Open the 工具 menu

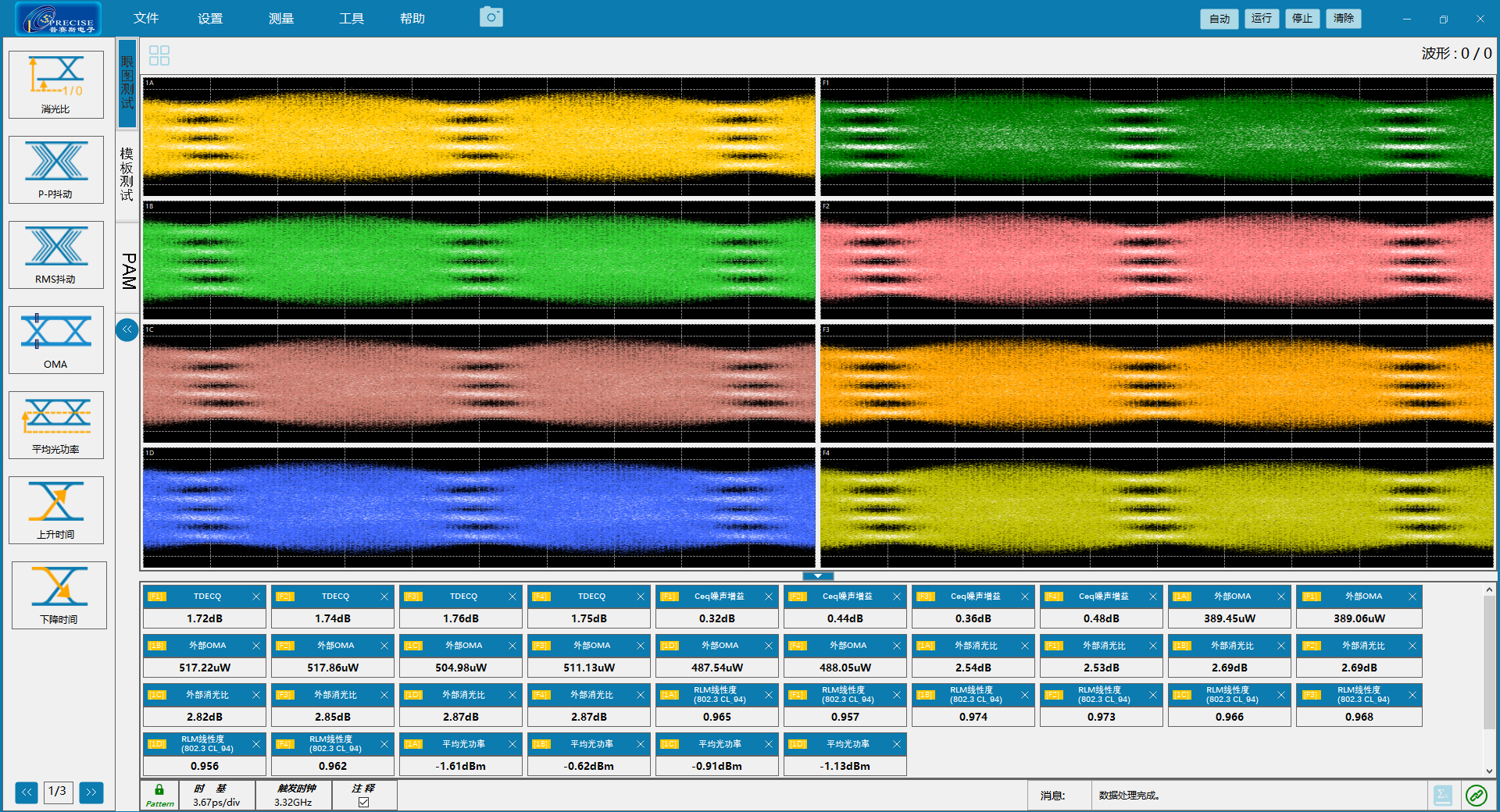click(x=352, y=18)
